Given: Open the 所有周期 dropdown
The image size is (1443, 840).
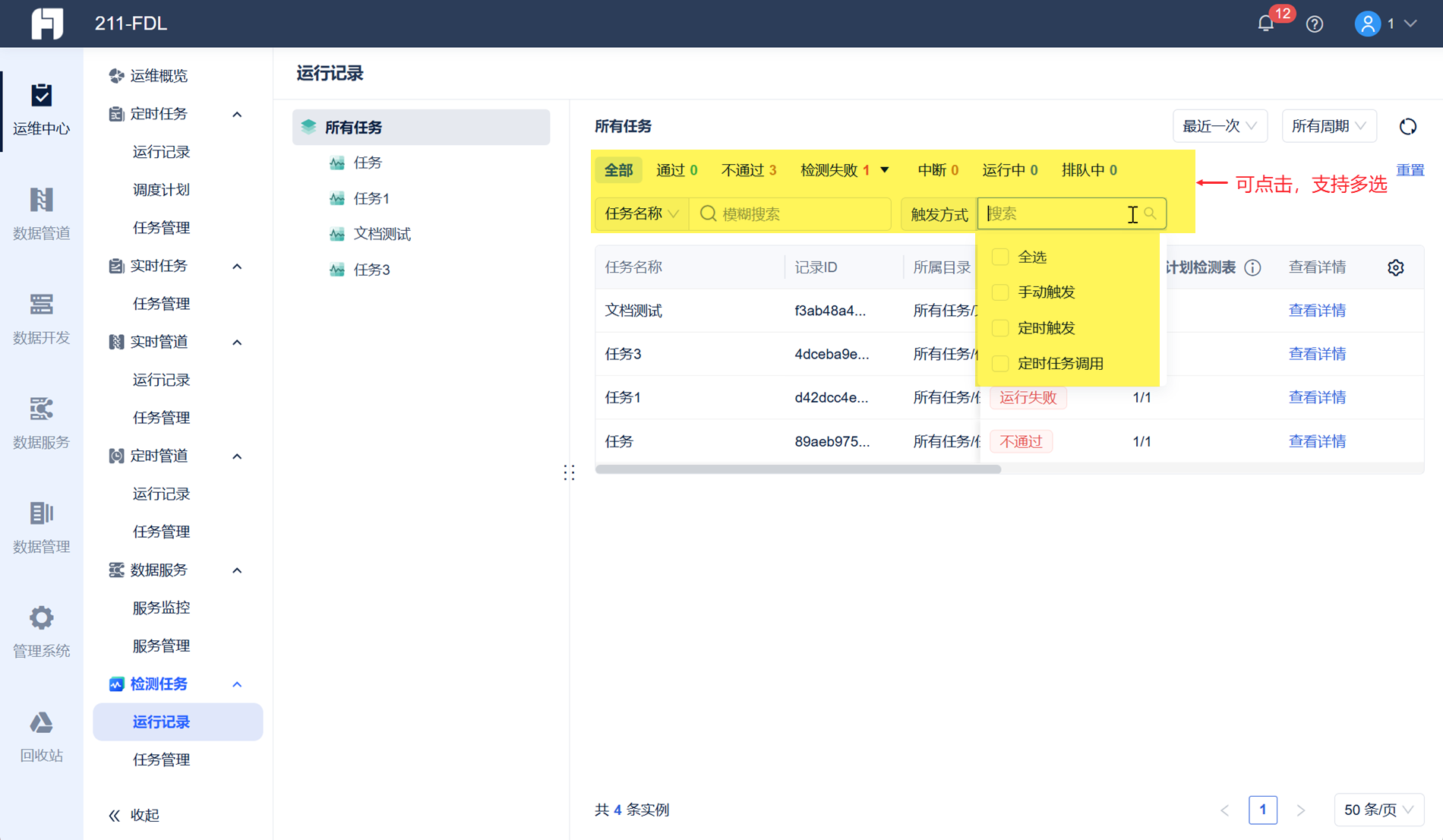Looking at the screenshot, I should pos(1329,126).
